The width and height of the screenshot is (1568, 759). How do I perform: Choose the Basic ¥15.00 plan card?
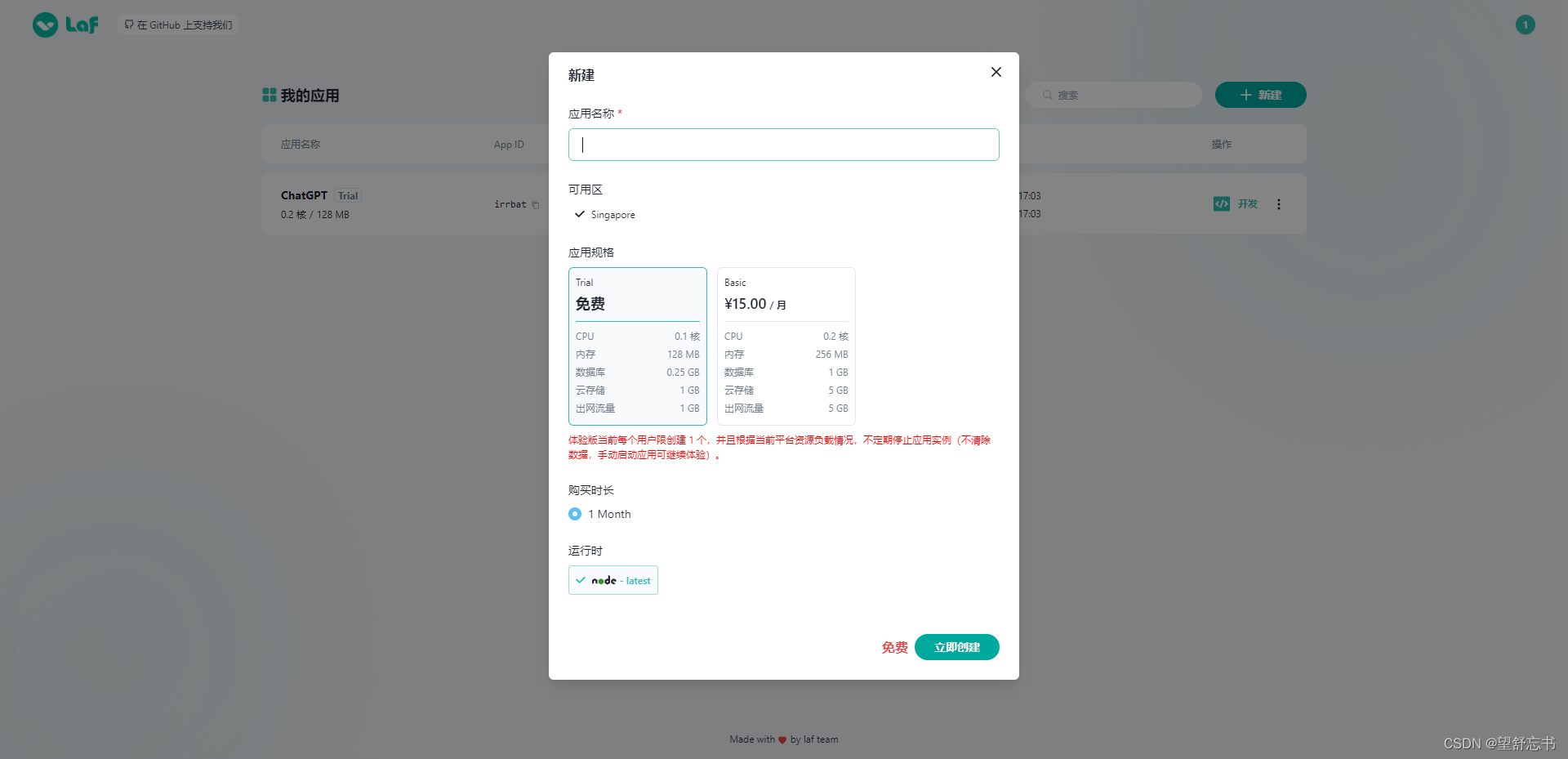click(786, 346)
